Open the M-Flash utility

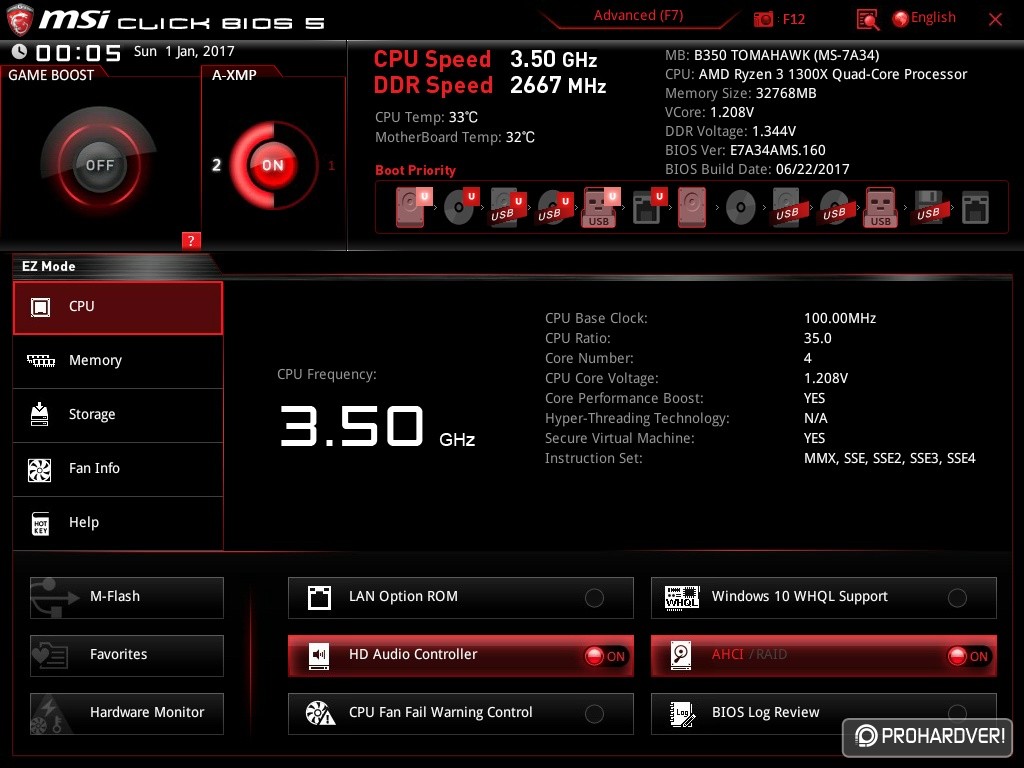127,598
